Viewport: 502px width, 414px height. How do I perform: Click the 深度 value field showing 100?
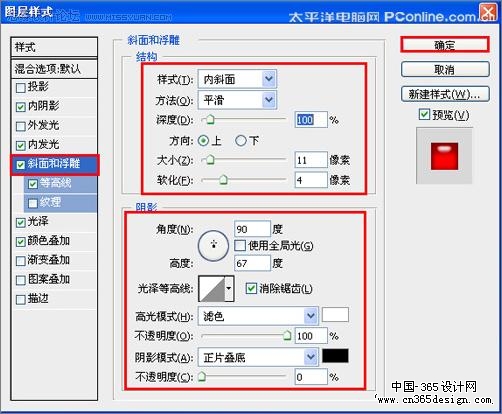tap(311, 120)
